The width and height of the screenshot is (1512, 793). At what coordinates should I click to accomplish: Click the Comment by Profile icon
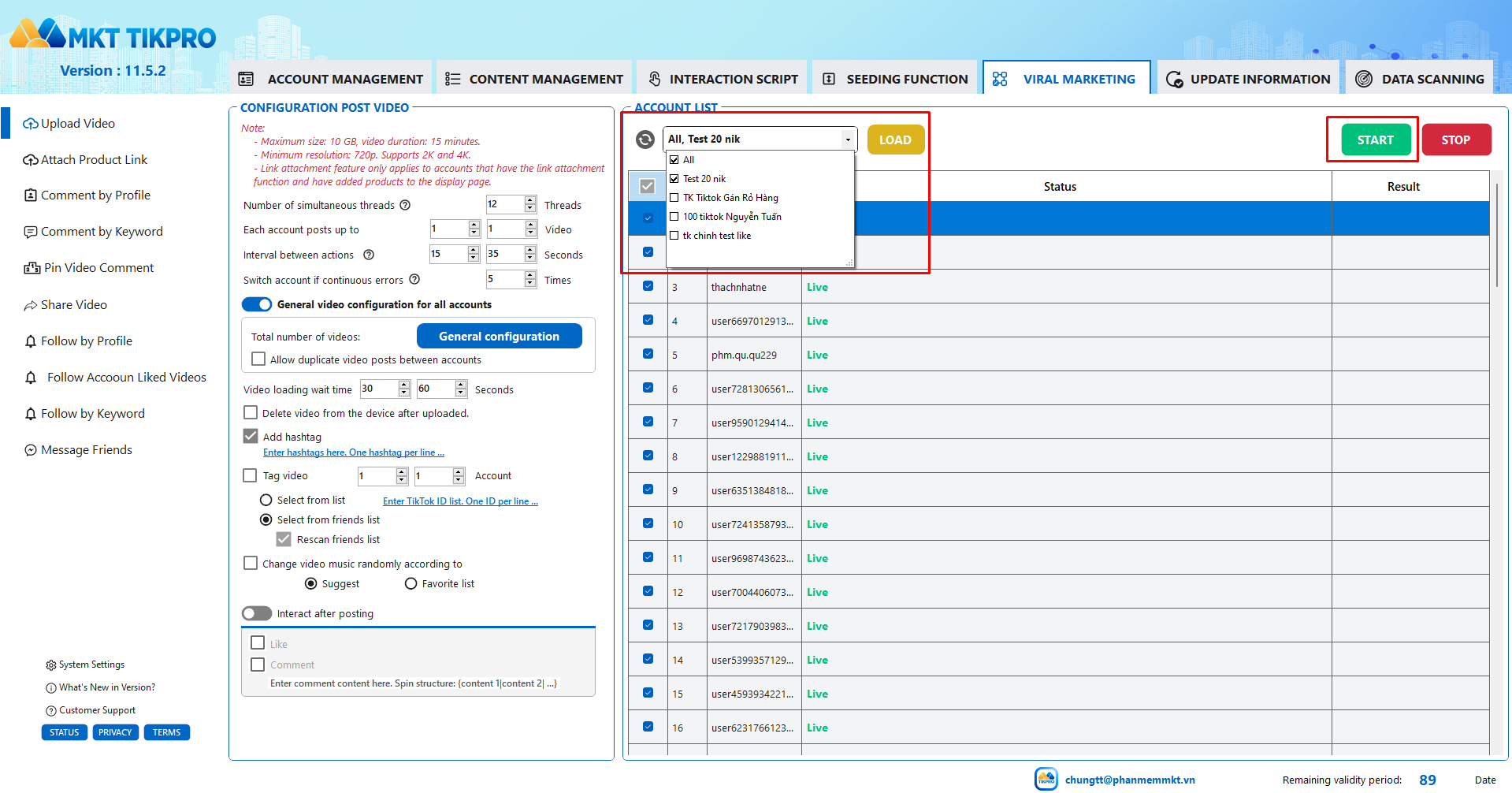(31, 195)
